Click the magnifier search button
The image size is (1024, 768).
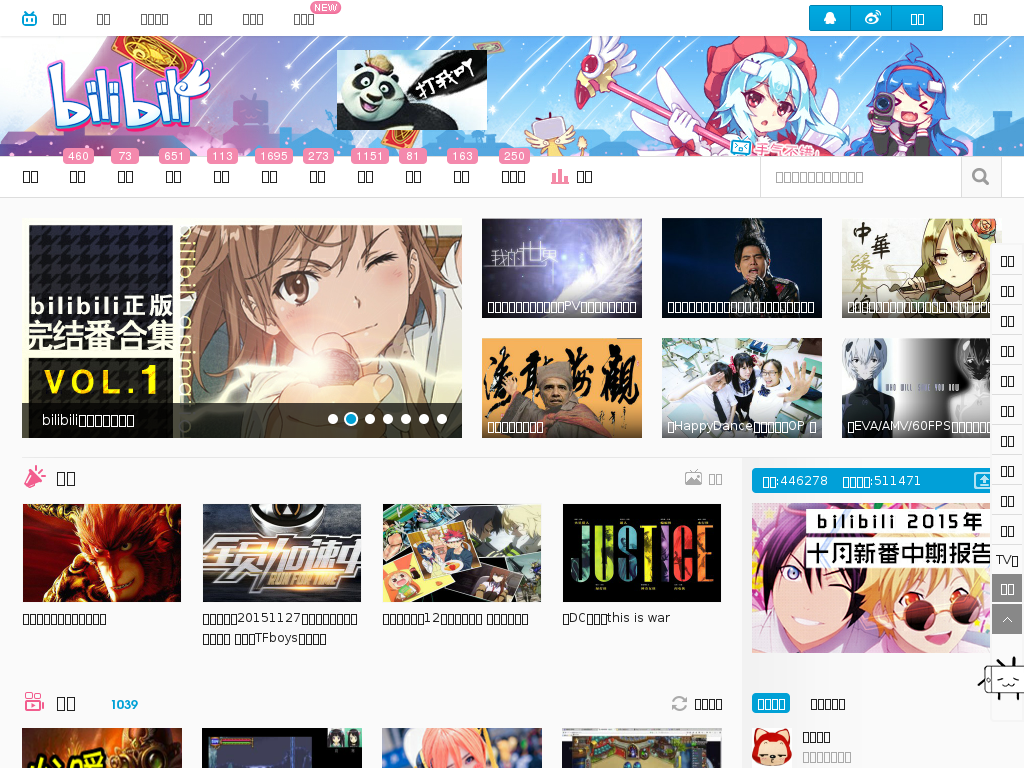(x=980, y=177)
